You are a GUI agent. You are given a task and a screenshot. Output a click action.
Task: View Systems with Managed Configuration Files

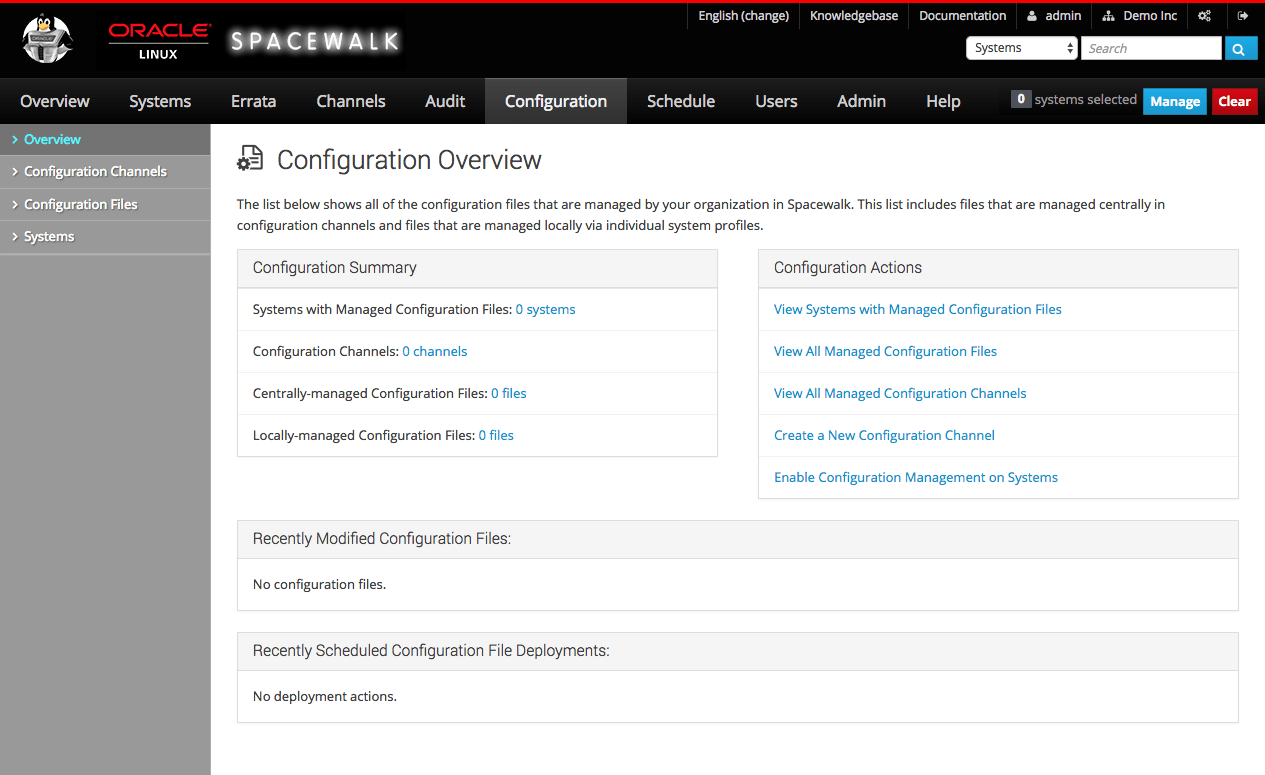[x=918, y=309]
